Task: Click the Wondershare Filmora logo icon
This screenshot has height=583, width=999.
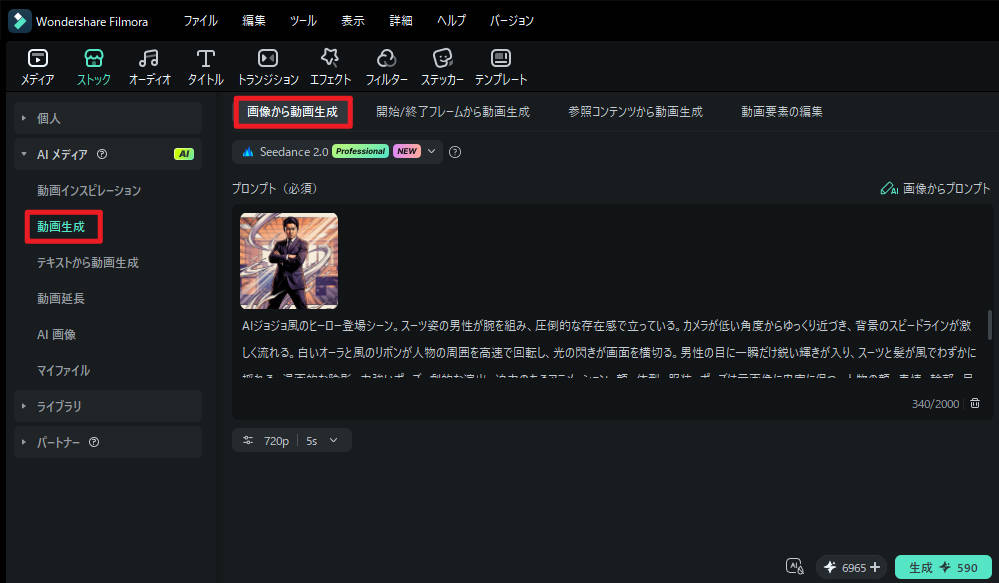Action: tap(20, 21)
